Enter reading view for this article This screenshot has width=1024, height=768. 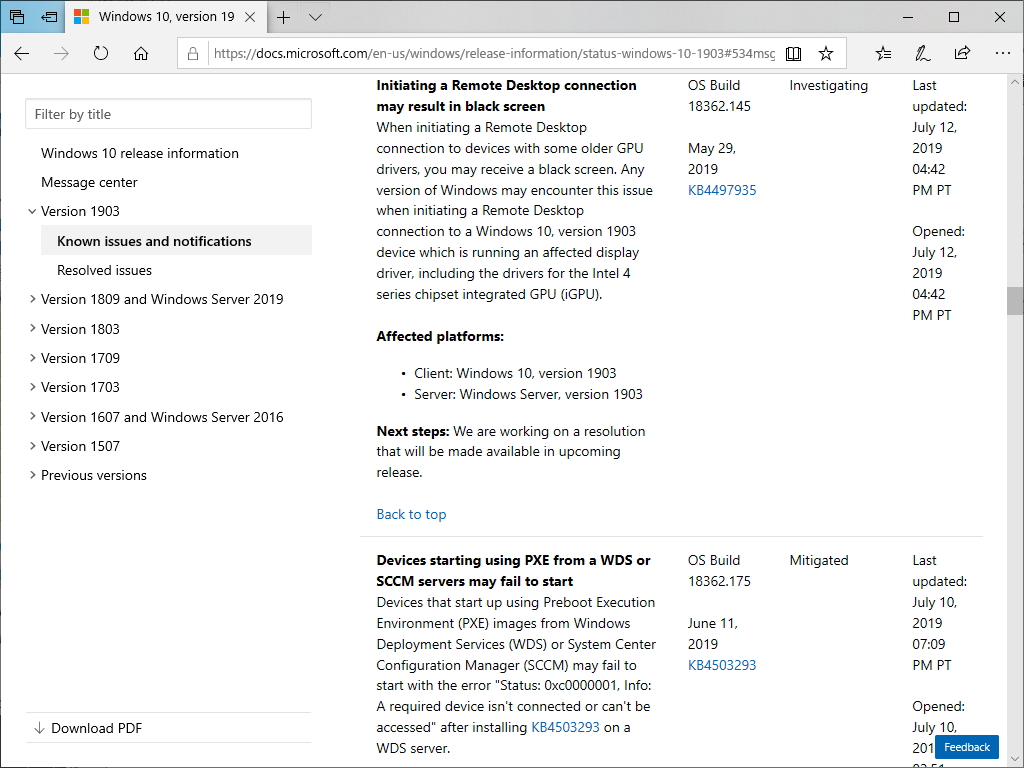point(793,53)
